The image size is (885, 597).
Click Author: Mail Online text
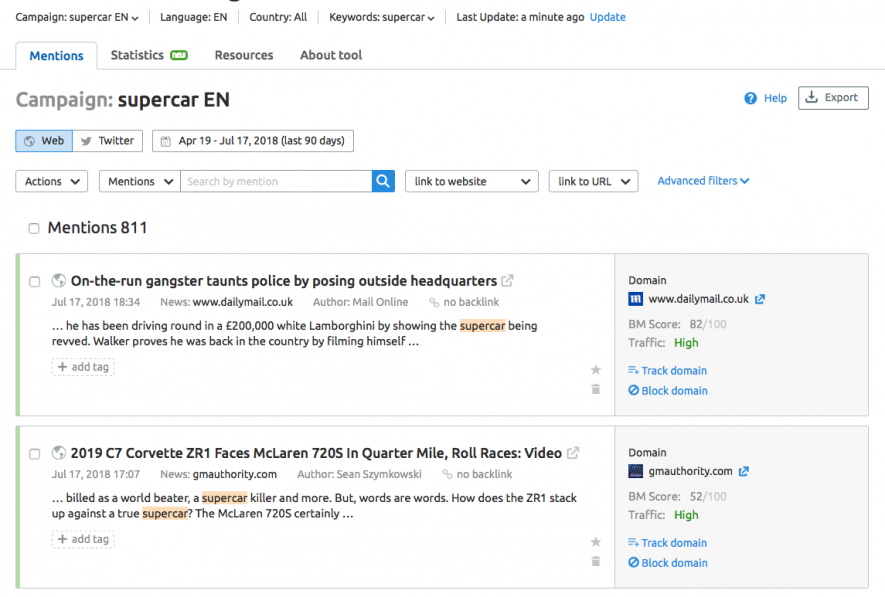(361, 302)
